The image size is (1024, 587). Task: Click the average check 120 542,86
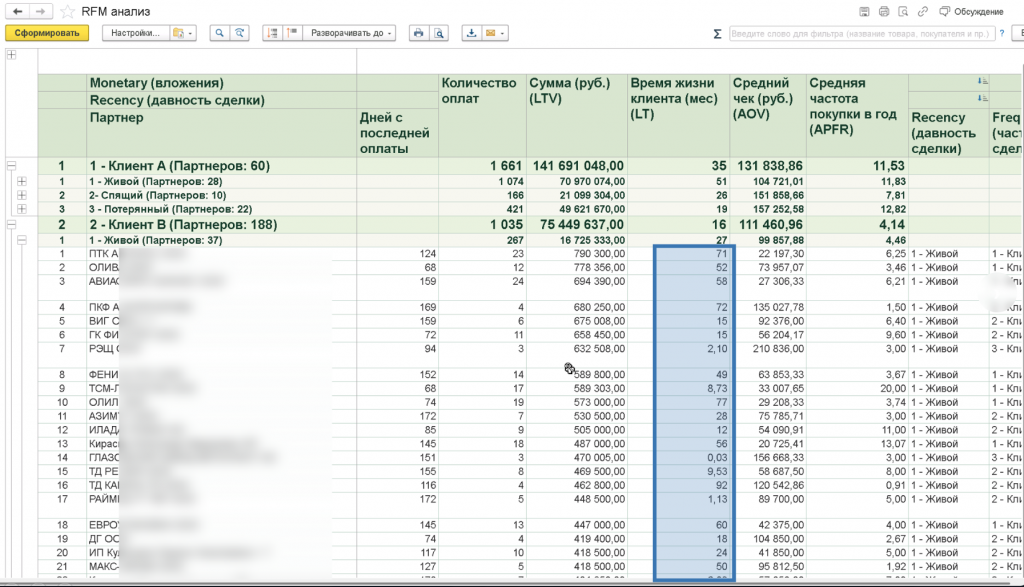click(x=778, y=485)
